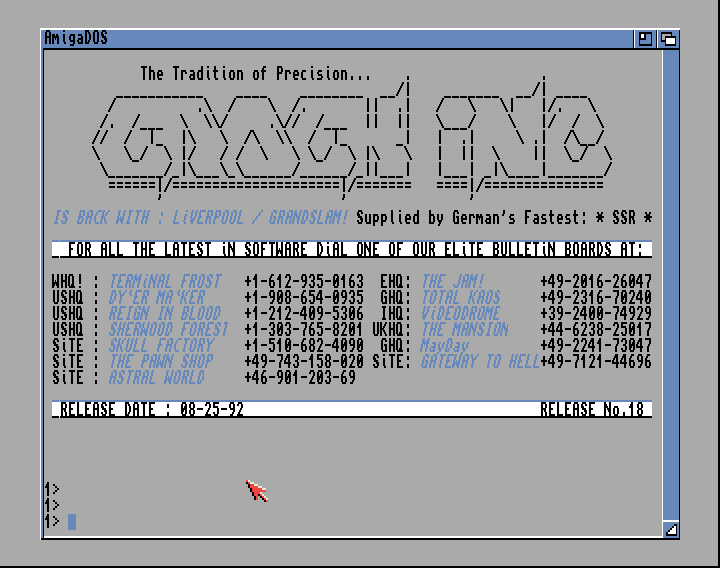Click the AmigaDOS window zoom gadget
Screen dimensions: 720x568
click(645, 39)
